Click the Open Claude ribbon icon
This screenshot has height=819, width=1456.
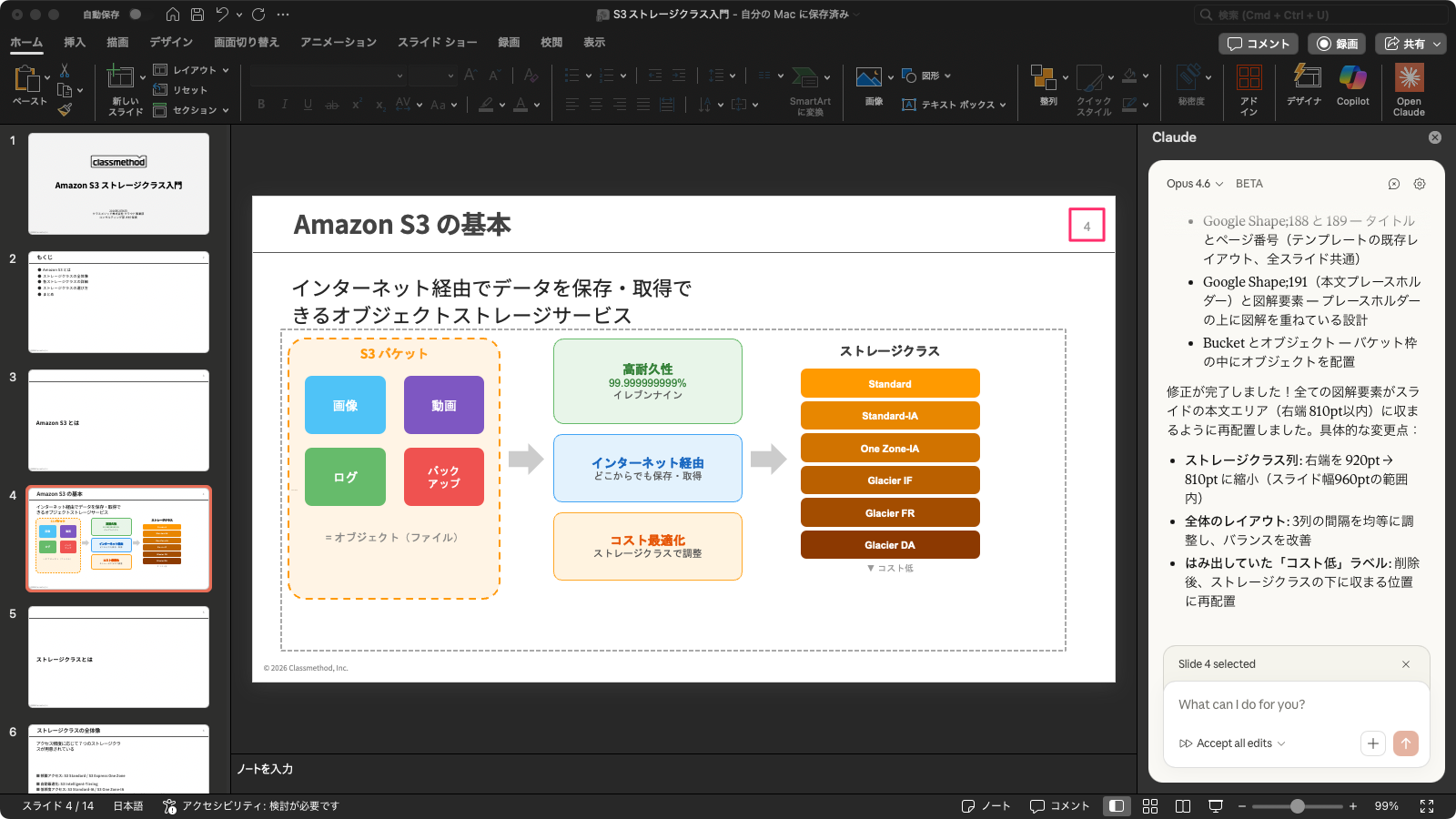point(1409,80)
